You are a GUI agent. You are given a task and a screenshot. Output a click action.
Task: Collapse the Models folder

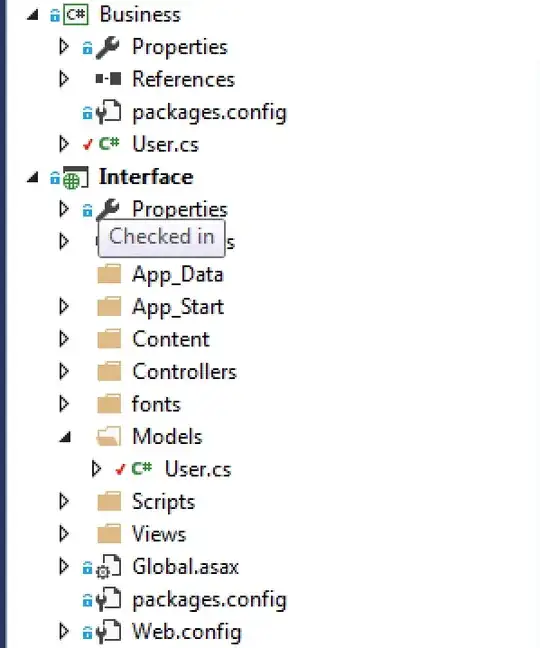click(65, 437)
